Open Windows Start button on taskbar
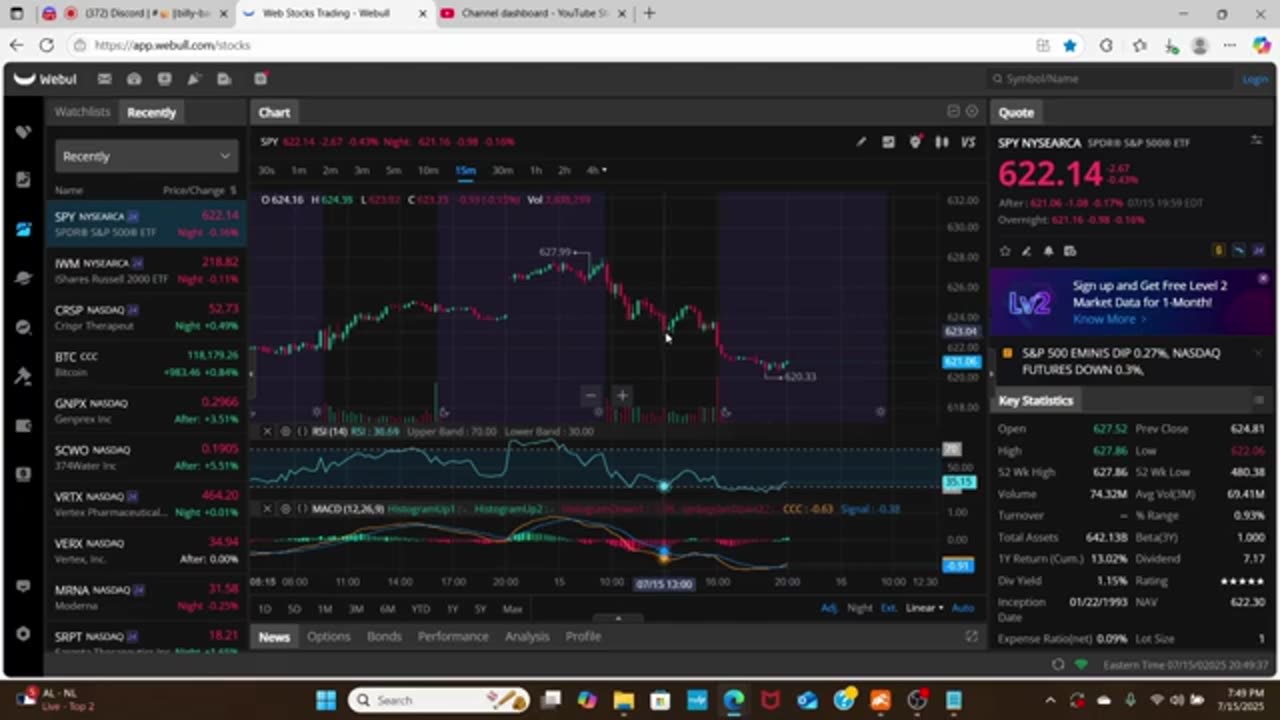This screenshot has height=720, width=1280. (326, 700)
